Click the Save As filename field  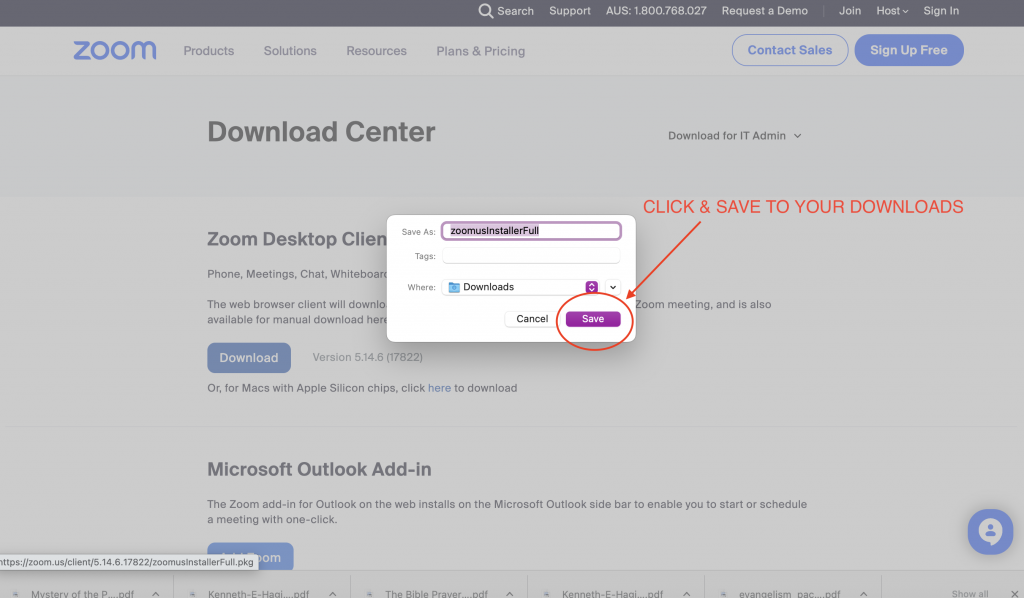tap(531, 230)
